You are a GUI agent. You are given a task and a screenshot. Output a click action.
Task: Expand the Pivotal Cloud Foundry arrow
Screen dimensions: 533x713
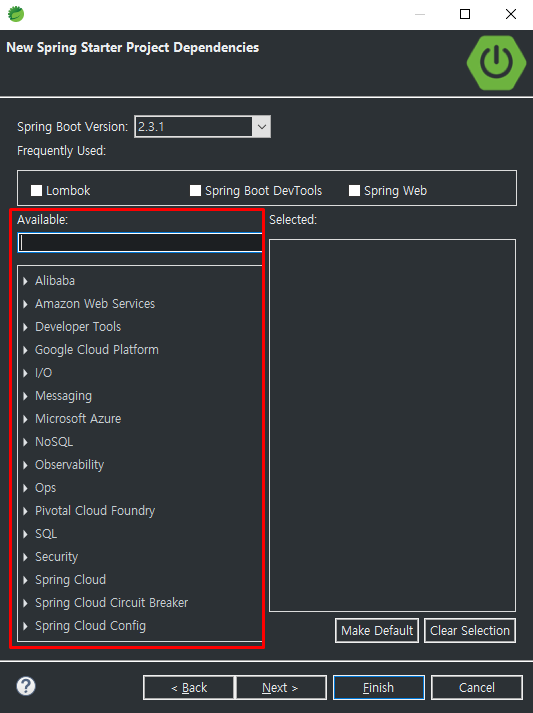click(x=25, y=511)
